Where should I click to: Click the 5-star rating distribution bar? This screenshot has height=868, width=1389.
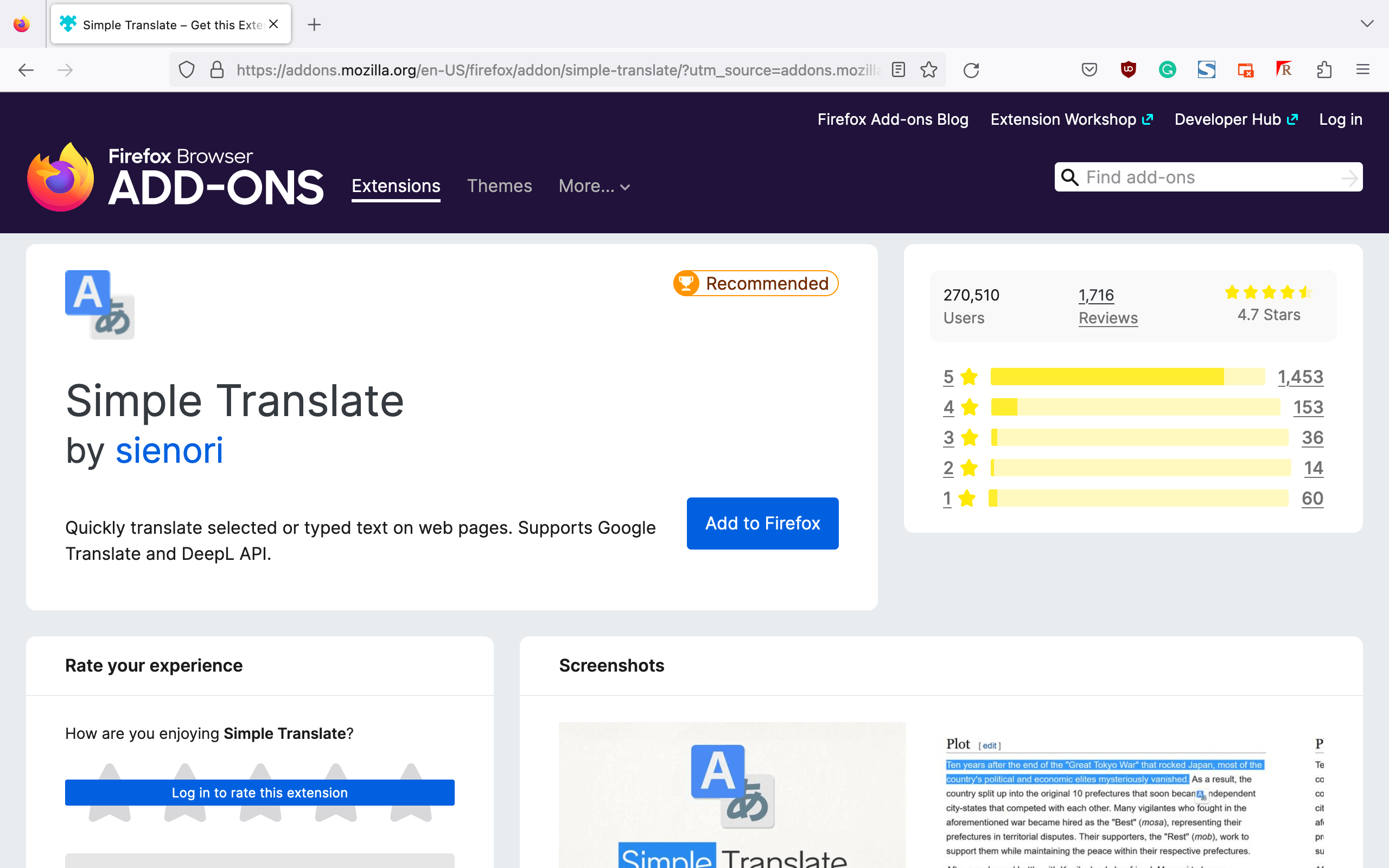click(1125, 376)
